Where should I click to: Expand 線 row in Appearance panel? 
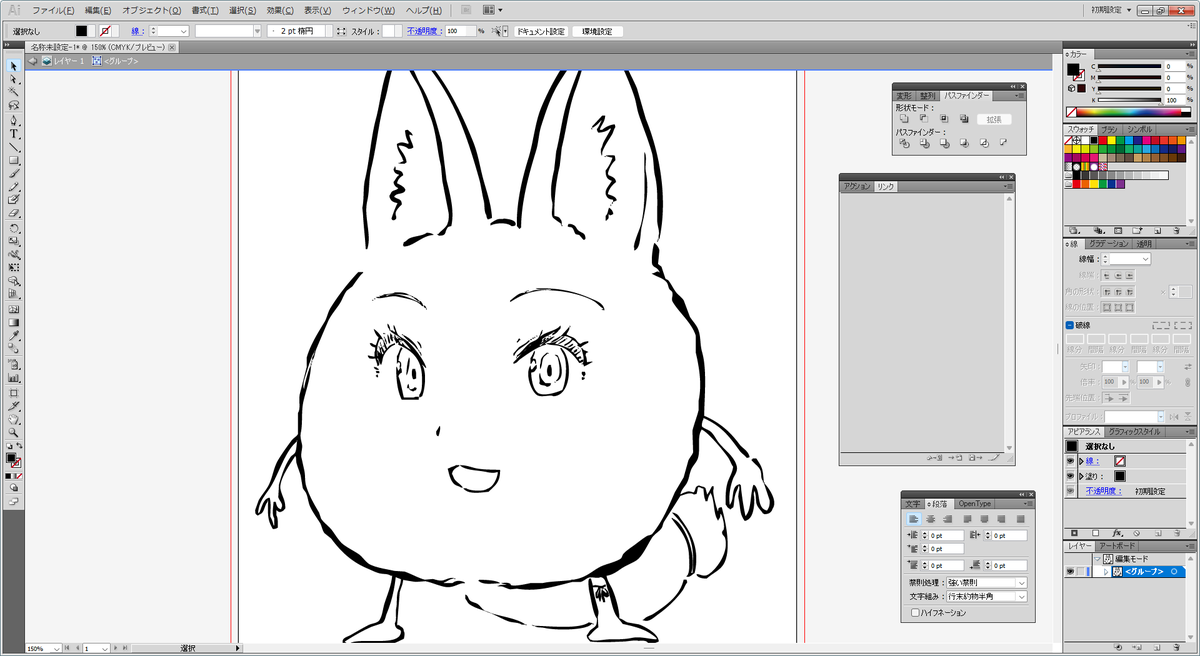(x=1081, y=461)
